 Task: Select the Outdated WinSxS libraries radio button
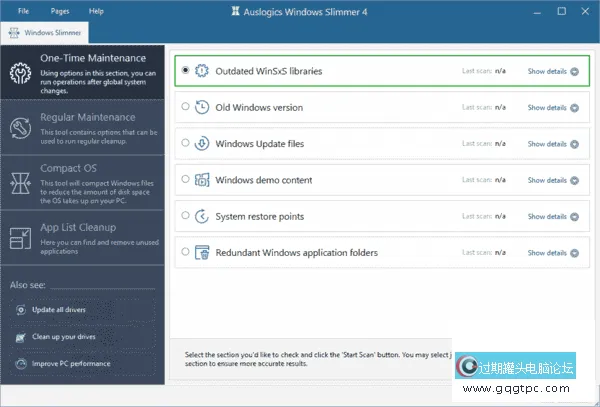pos(185,71)
